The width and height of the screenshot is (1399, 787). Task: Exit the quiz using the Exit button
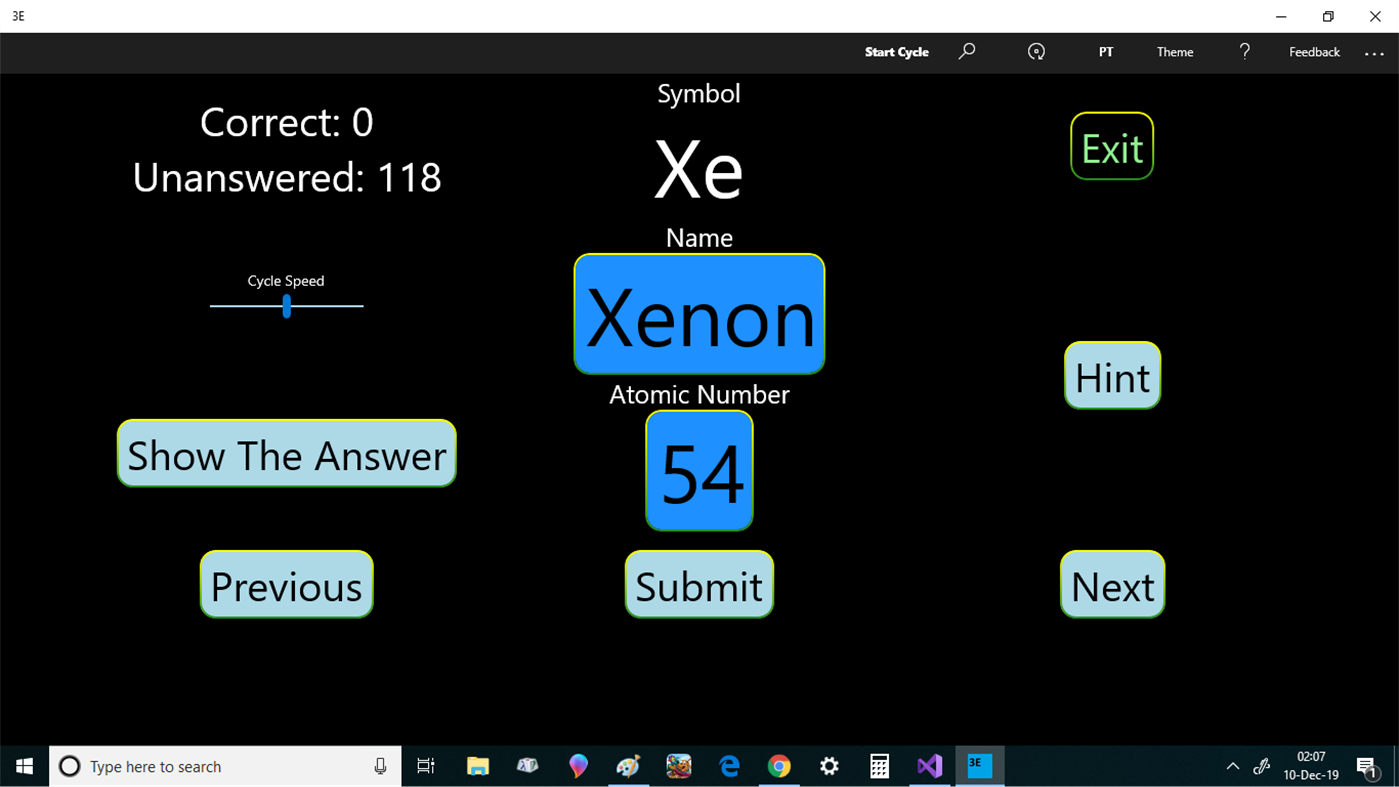coord(1112,146)
